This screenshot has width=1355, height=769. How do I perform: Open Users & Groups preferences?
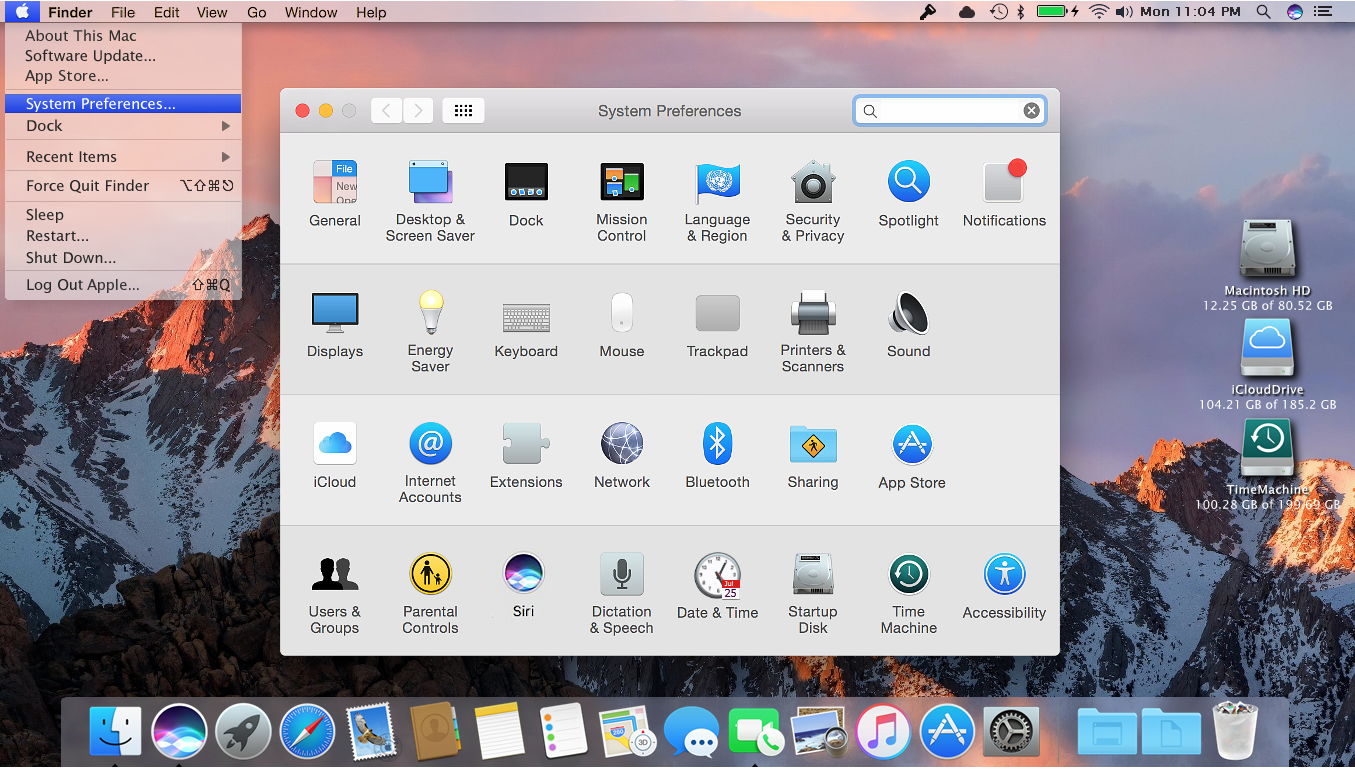coord(335,593)
